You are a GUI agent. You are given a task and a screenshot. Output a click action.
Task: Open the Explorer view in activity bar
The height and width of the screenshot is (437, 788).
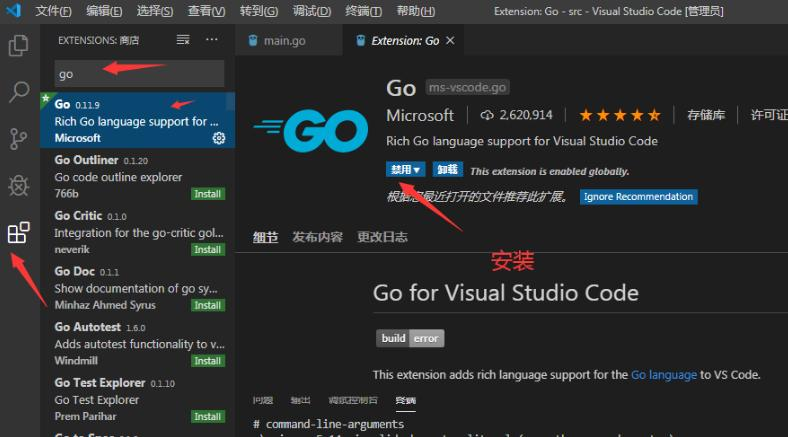(x=19, y=46)
